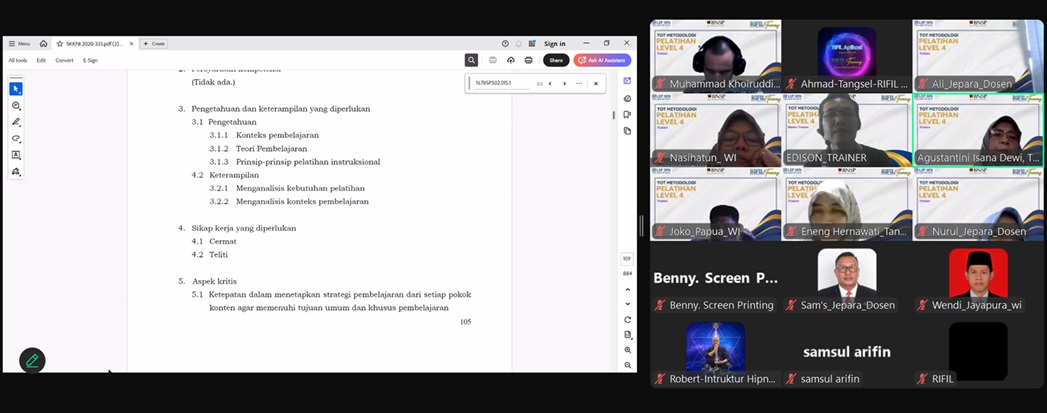Toggle the bookmarks panel in right rail
1047x413 pixels.
click(627, 115)
